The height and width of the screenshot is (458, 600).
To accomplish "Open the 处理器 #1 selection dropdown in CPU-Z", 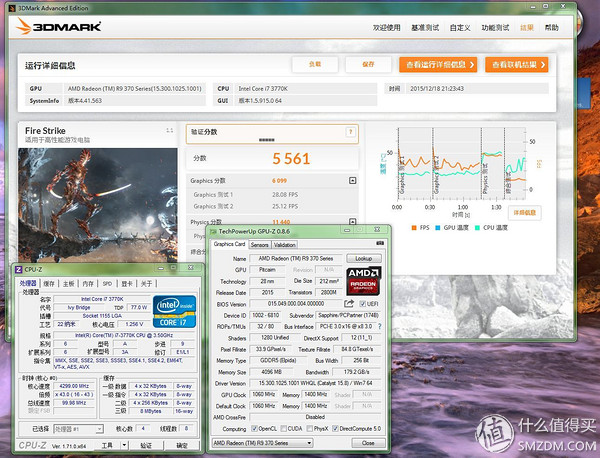I will [x=99, y=429].
